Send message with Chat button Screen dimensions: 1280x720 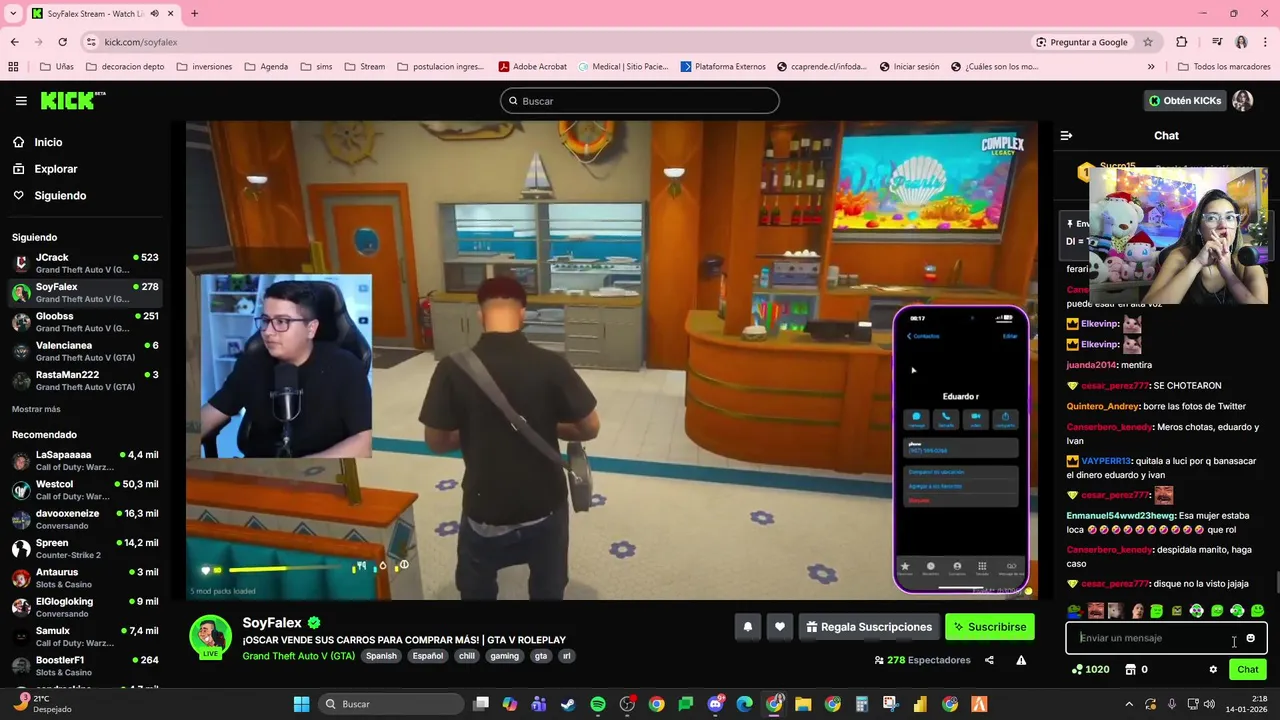click(1248, 669)
